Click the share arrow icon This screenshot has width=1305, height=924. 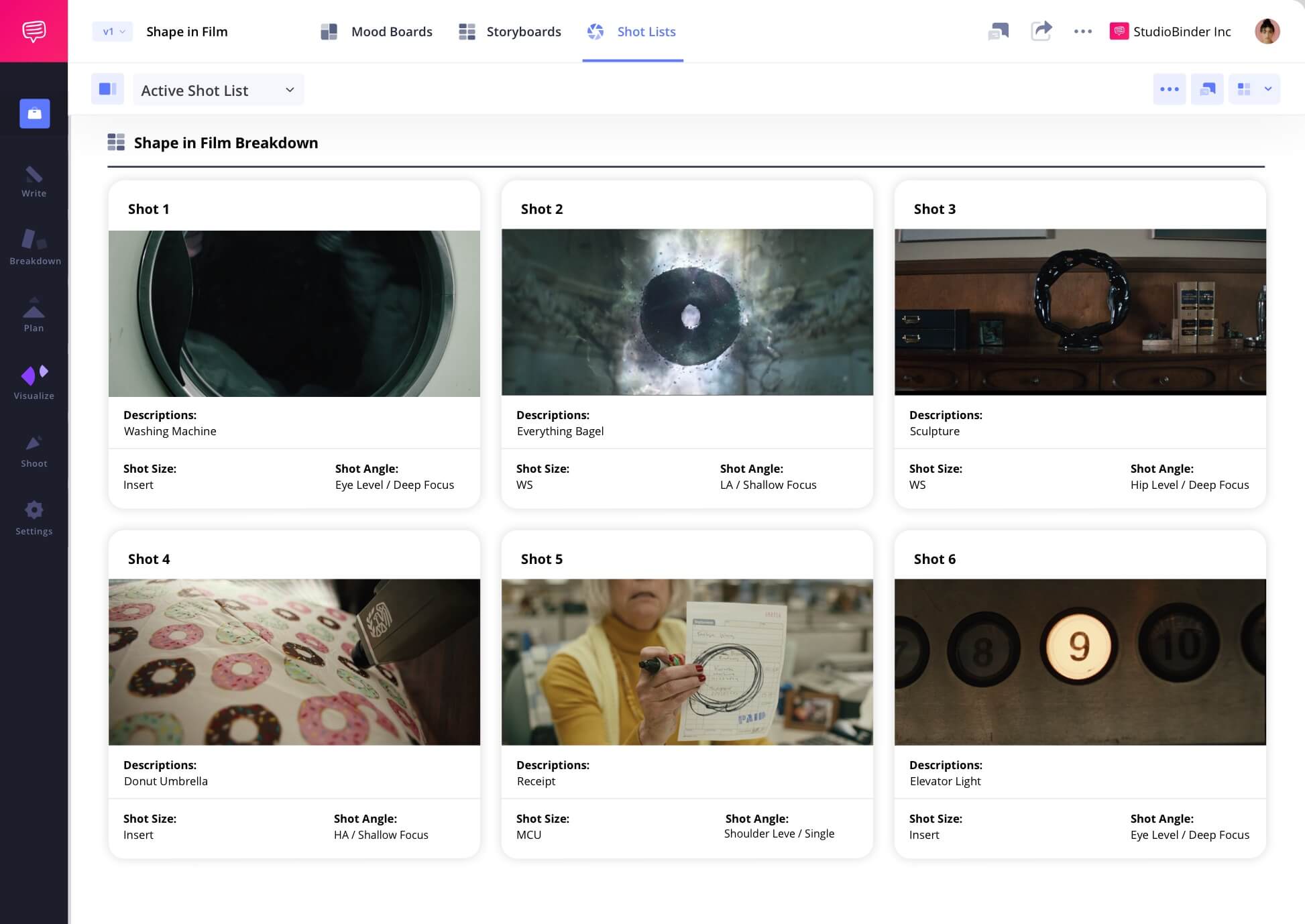tap(1041, 32)
